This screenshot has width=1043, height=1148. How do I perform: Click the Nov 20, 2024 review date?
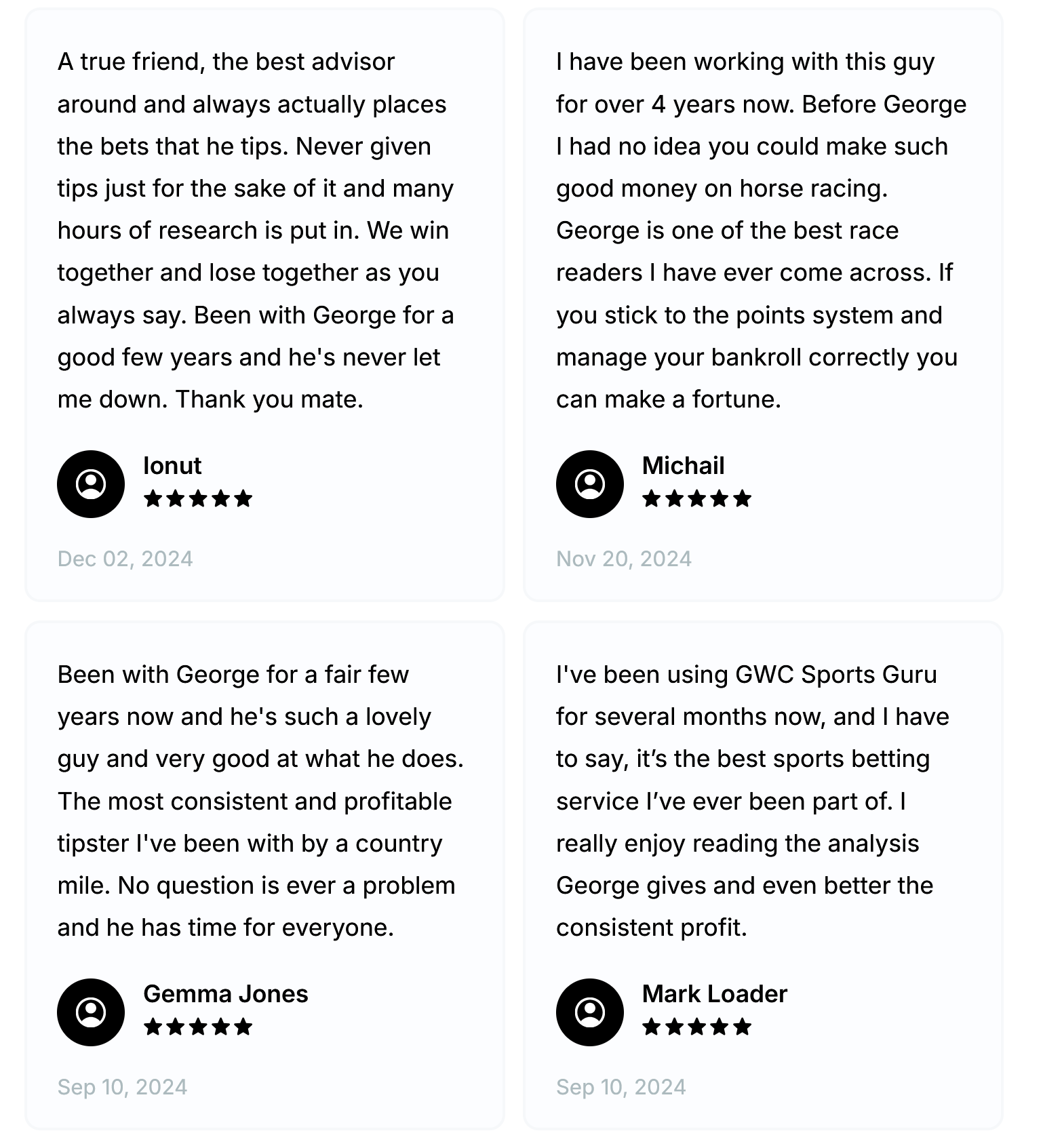tap(624, 559)
